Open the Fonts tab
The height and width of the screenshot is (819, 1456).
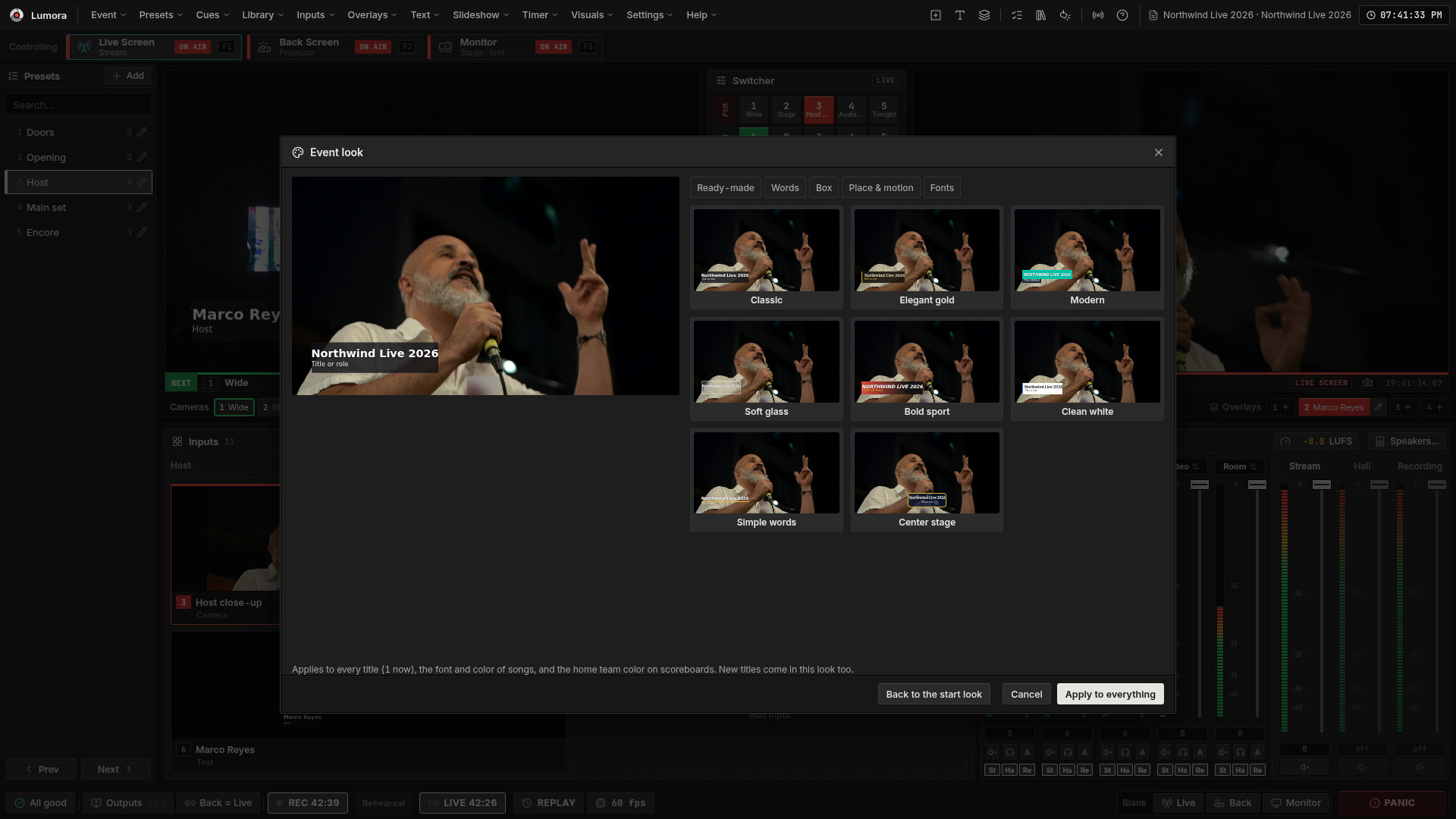pyautogui.click(x=942, y=188)
